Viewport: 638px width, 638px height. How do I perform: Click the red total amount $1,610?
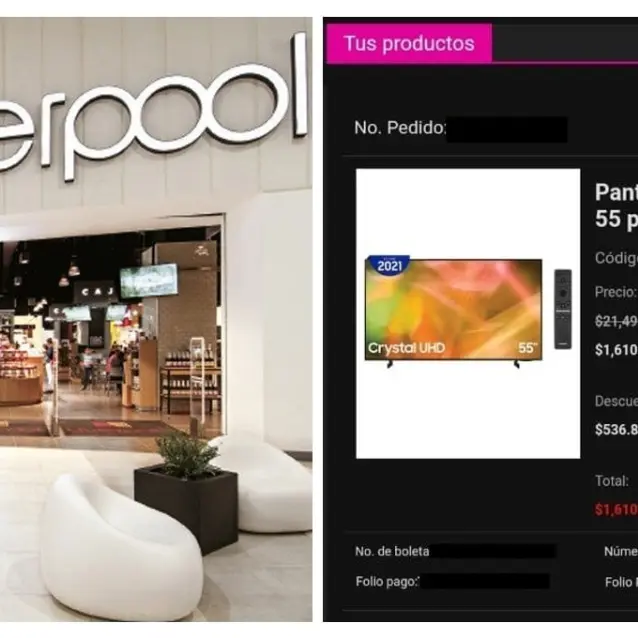tap(616, 509)
